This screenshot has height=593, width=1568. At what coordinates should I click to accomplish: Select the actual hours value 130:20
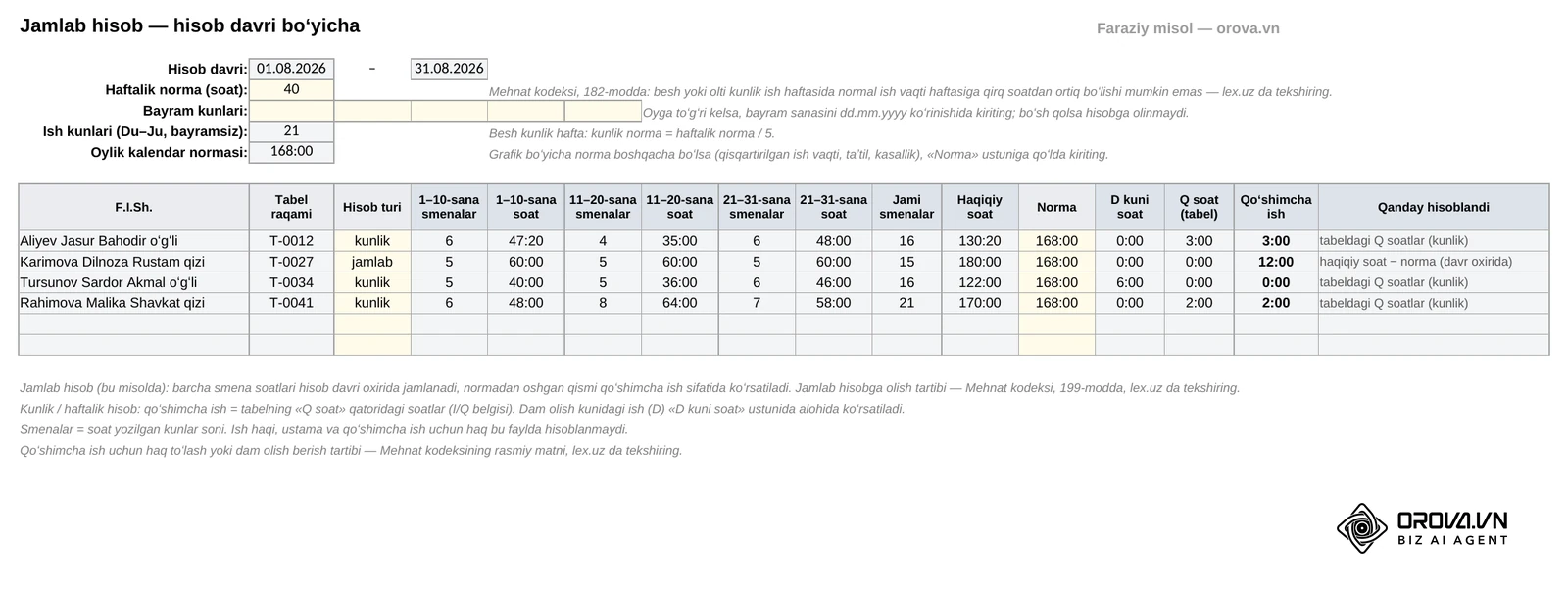[x=980, y=241]
